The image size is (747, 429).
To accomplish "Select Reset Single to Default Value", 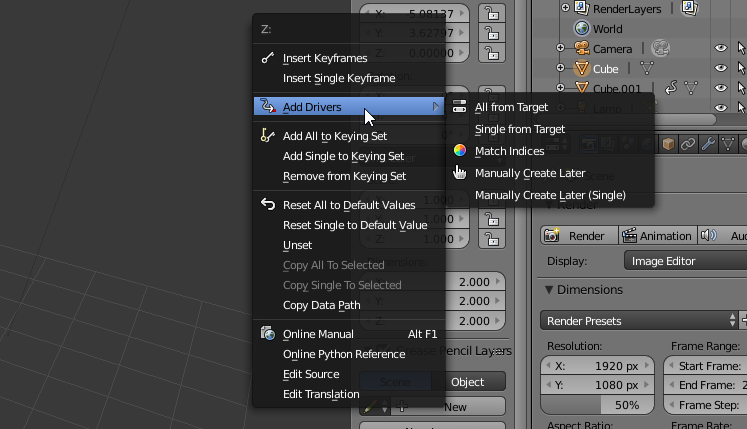I will tap(355, 225).
